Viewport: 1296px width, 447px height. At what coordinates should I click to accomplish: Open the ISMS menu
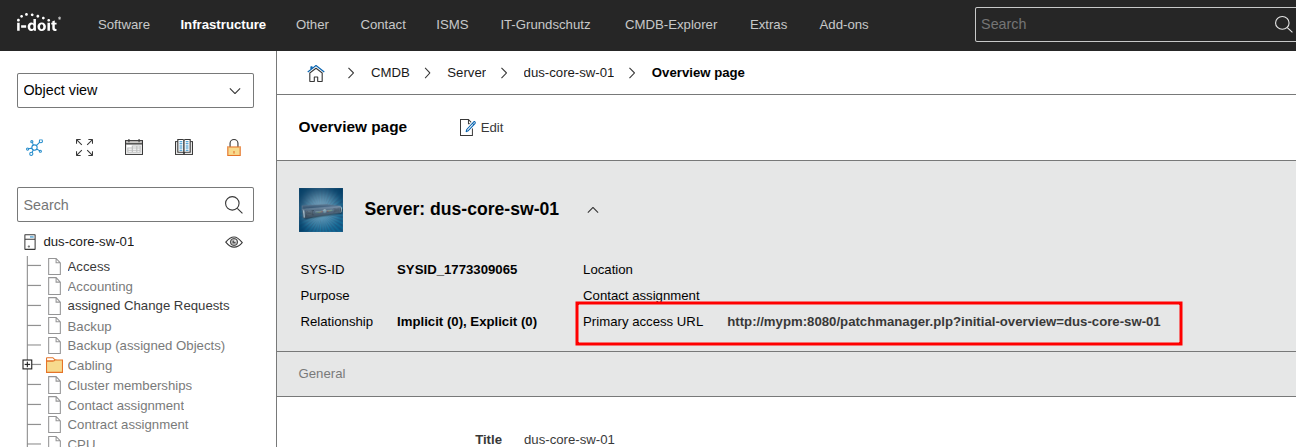453,24
